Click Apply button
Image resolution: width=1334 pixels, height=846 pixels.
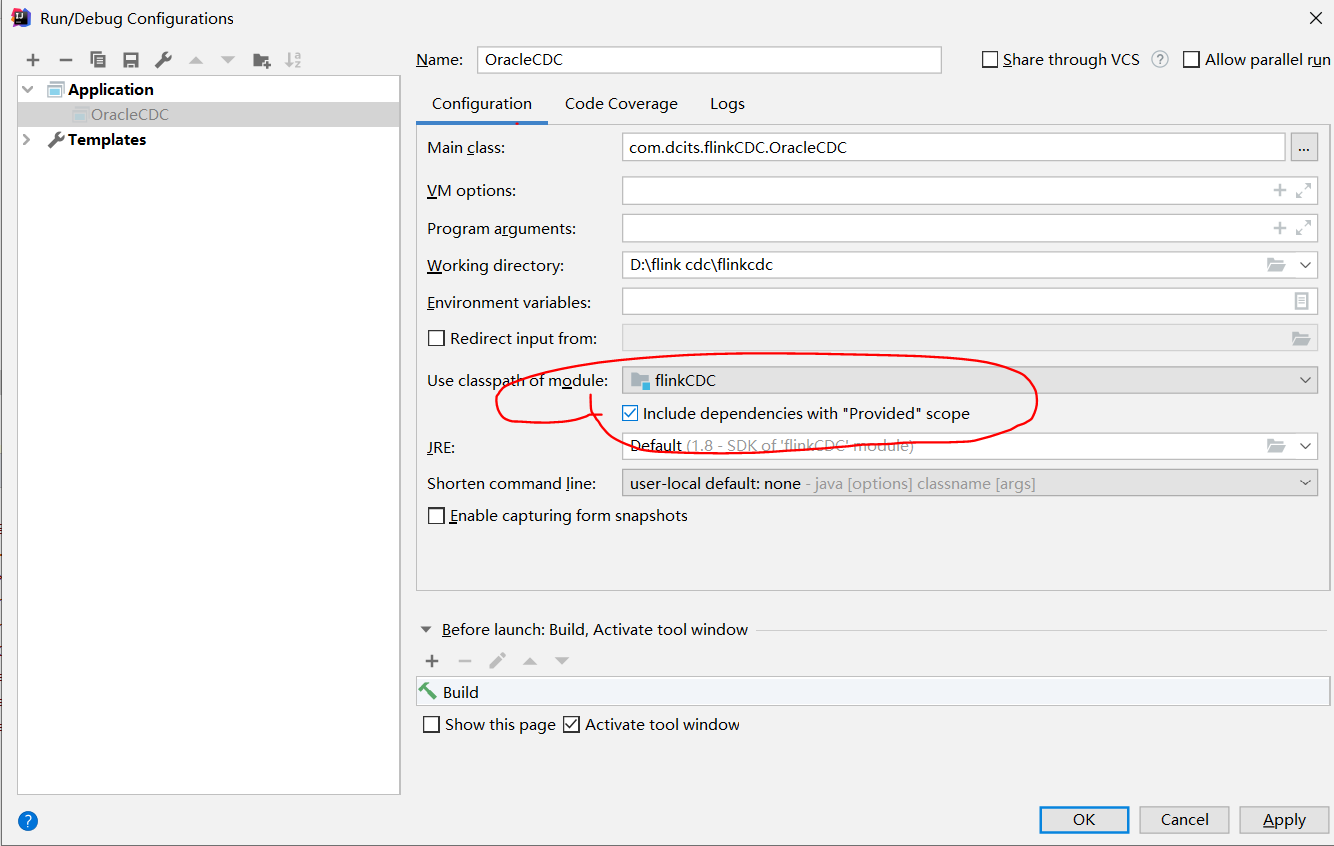[1284, 819]
